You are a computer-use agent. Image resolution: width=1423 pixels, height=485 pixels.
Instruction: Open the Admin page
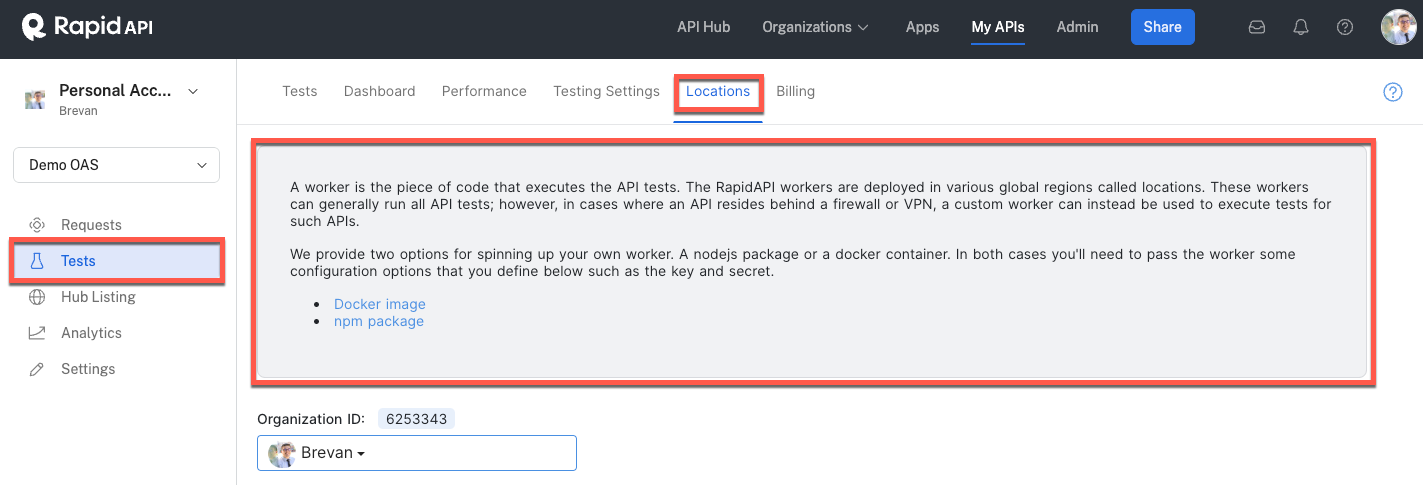1078,27
